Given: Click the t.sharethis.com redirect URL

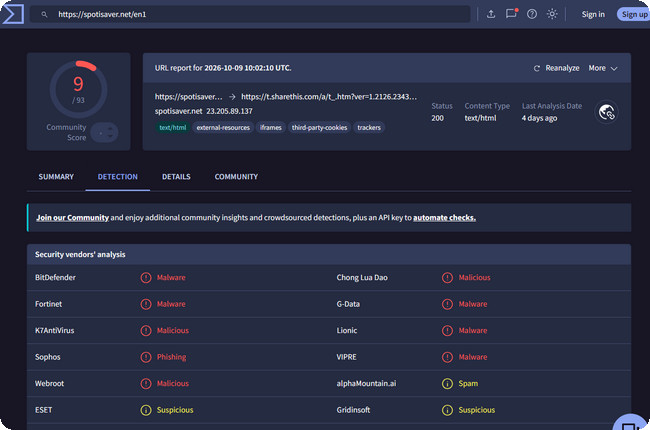Looking at the screenshot, I should click(329, 97).
